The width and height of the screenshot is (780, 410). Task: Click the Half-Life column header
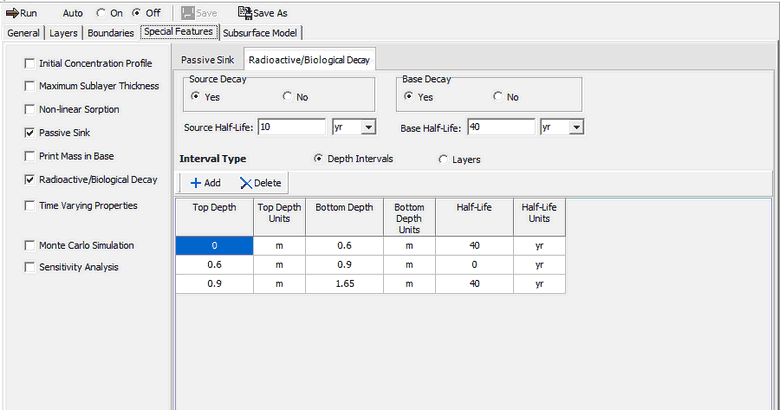click(x=474, y=214)
